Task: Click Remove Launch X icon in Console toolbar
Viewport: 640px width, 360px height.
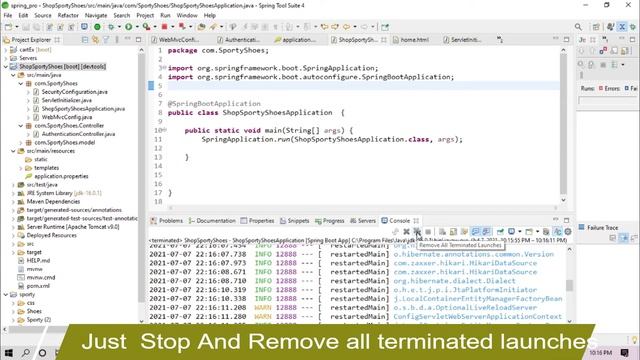Action: pyautogui.click(x=406, y=231)
